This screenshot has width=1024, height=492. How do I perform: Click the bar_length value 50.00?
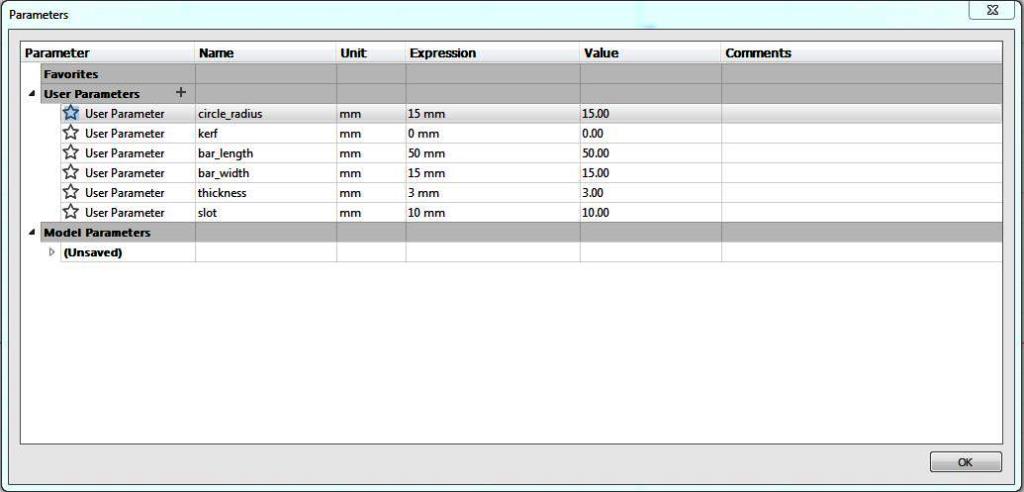click(650, 153)
